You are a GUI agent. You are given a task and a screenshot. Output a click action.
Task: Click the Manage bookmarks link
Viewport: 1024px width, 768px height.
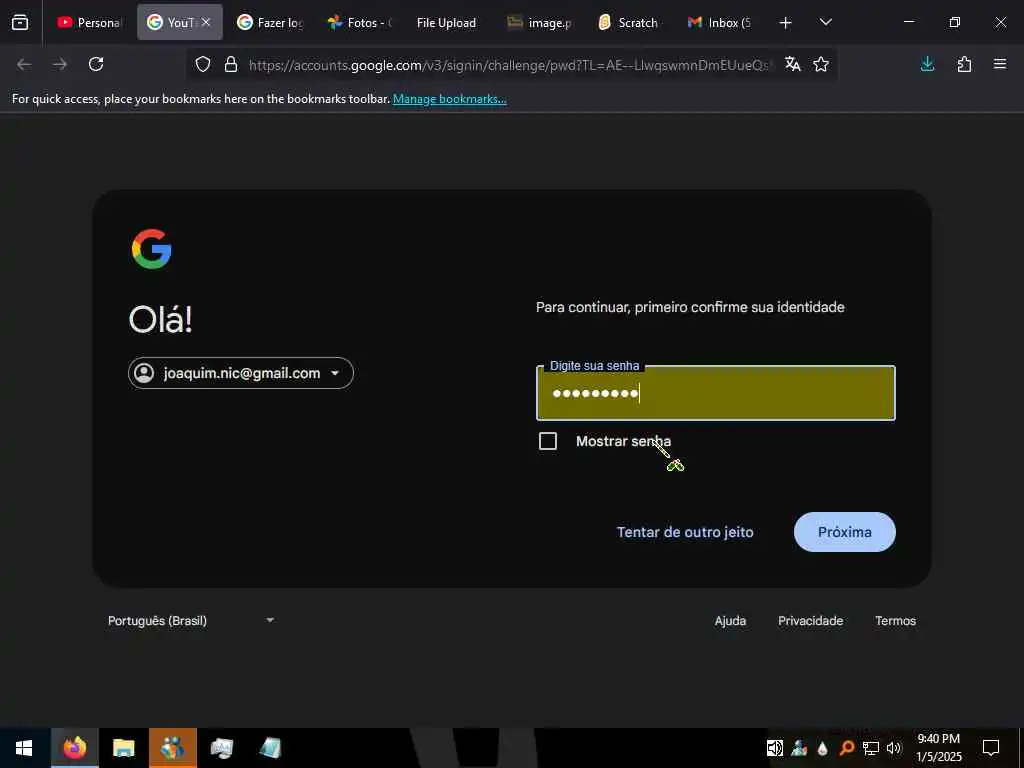click(x=449, y=99)
